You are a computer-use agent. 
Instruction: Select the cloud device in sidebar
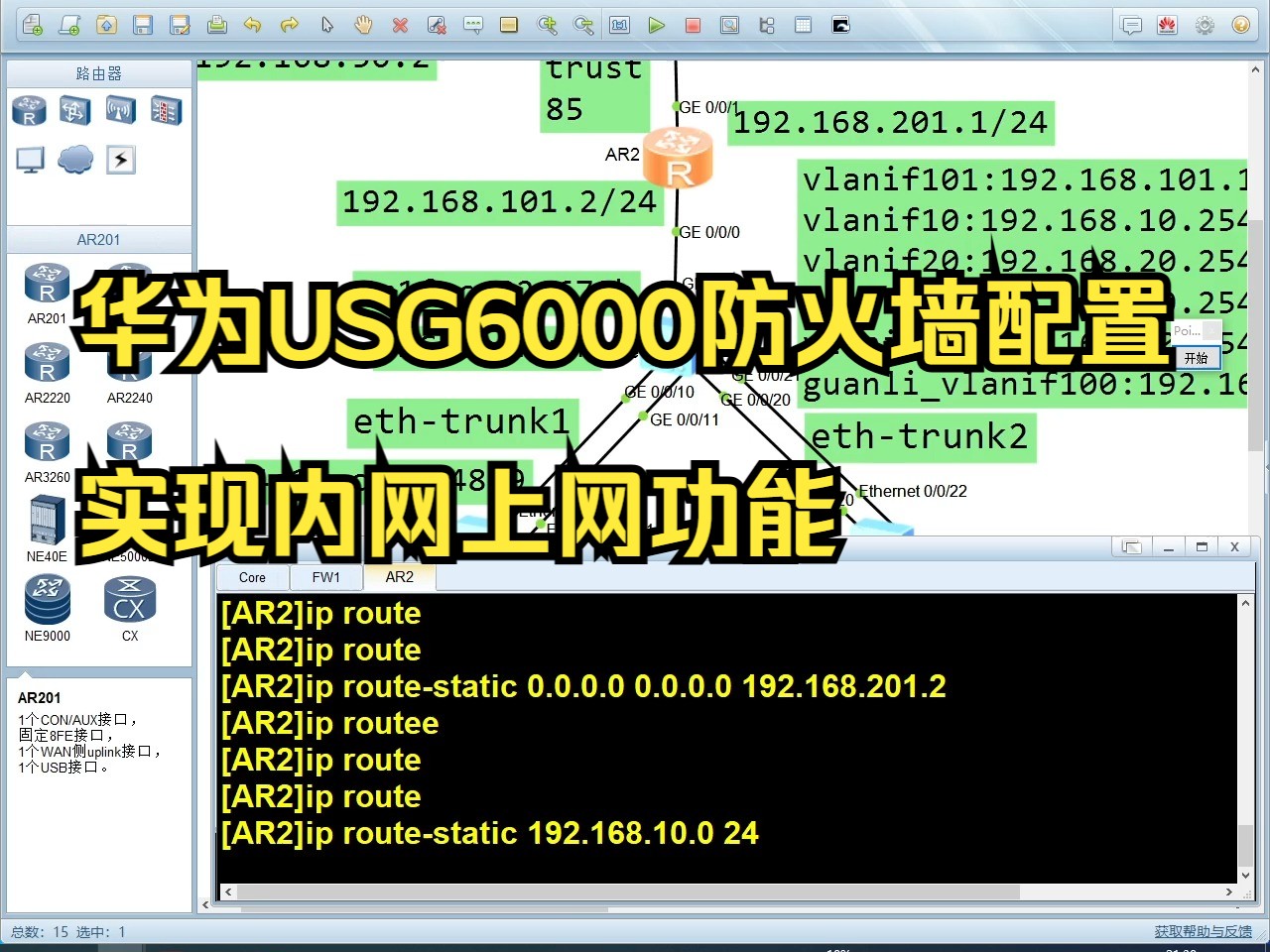click(x=75, y=159)
